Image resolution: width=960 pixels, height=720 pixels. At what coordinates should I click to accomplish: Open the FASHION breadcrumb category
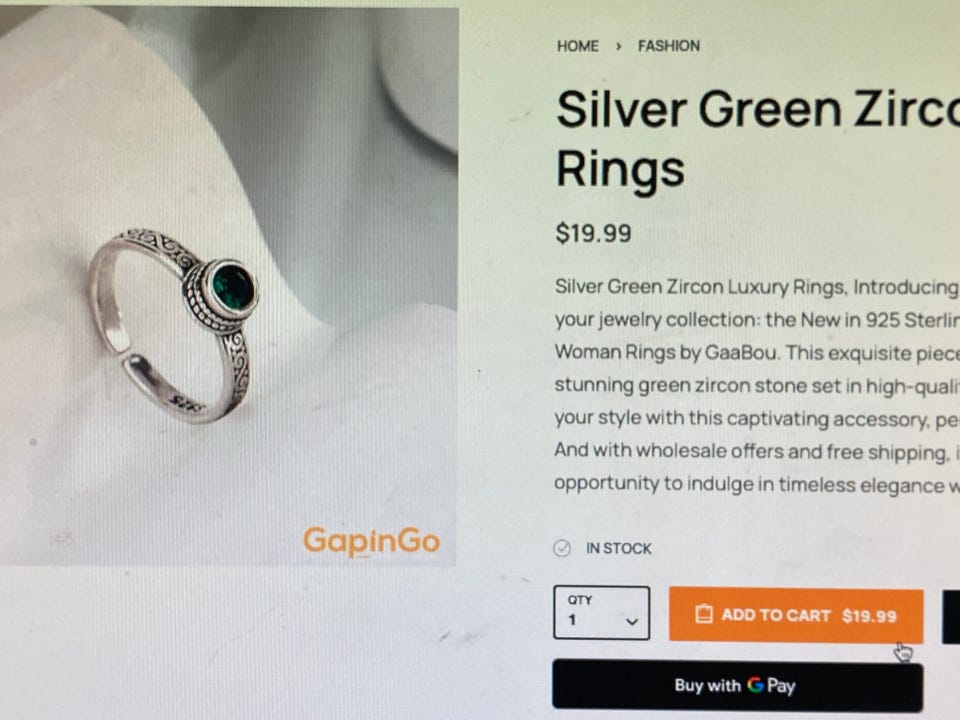[x=669, y=46]
